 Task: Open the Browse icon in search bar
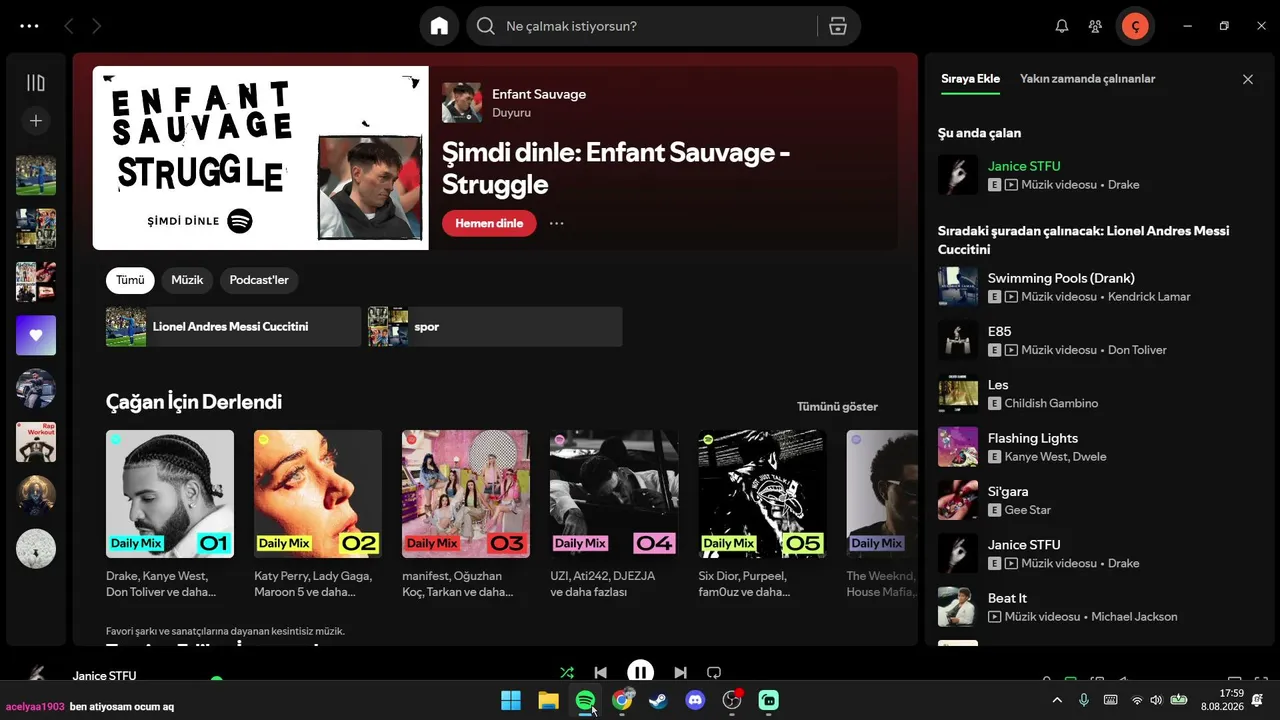(x=838, y=26)
